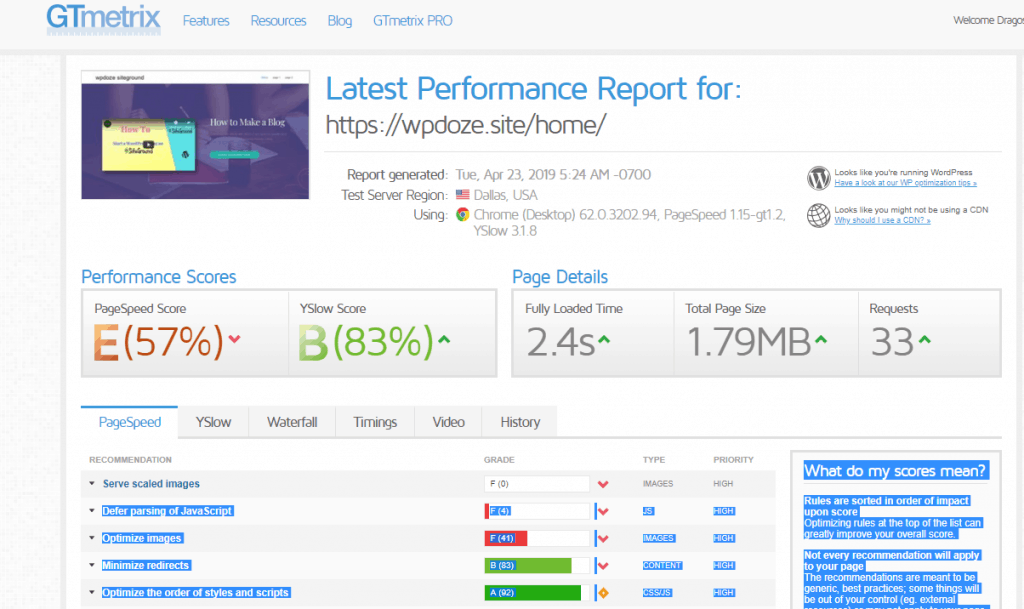This screenshot has height=609, width=1024.
Task: Click the B (83) grade bar
Action: 537,565
